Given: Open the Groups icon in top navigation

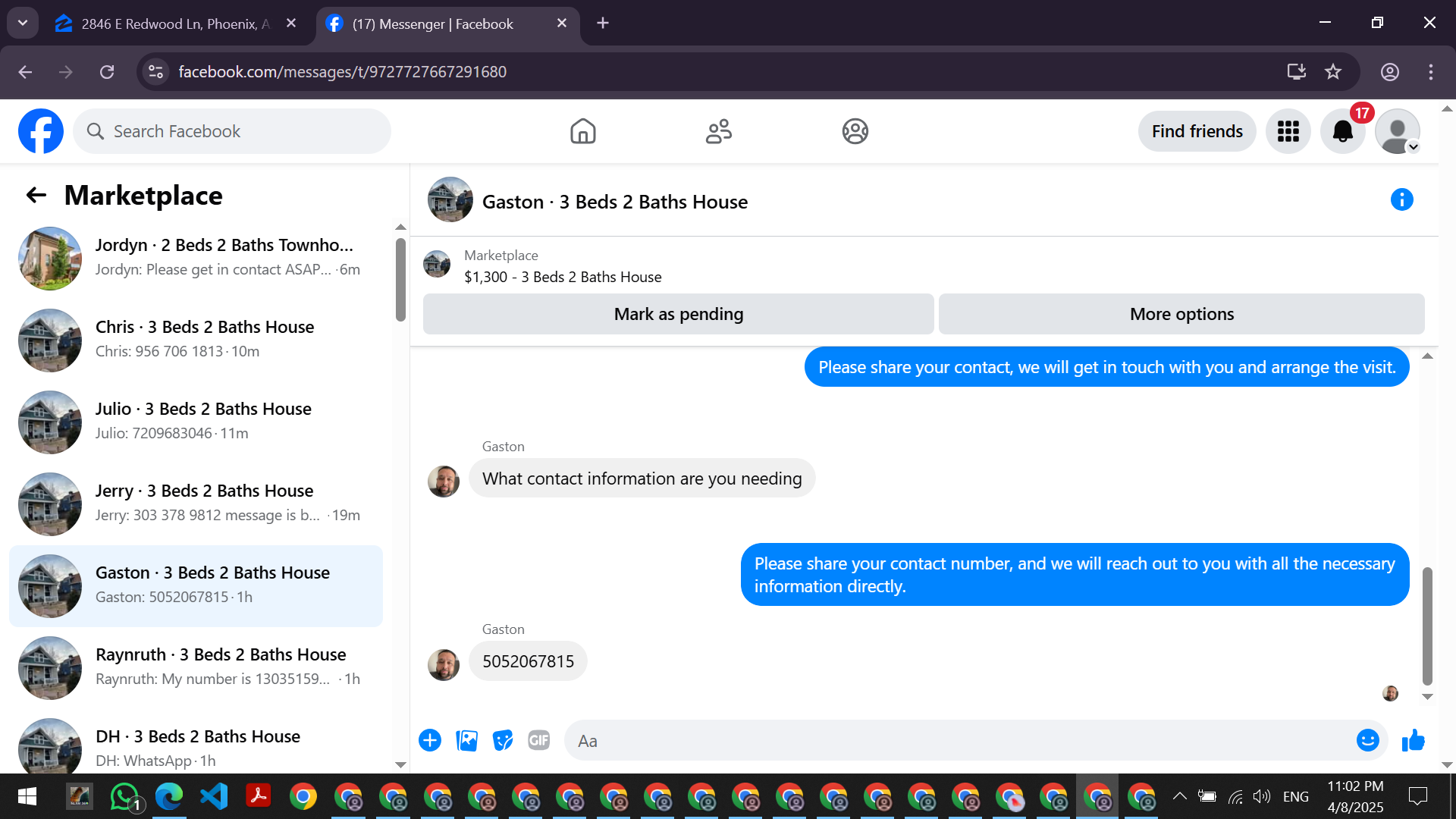Looking at the screenshot, I should click(855, 131).
